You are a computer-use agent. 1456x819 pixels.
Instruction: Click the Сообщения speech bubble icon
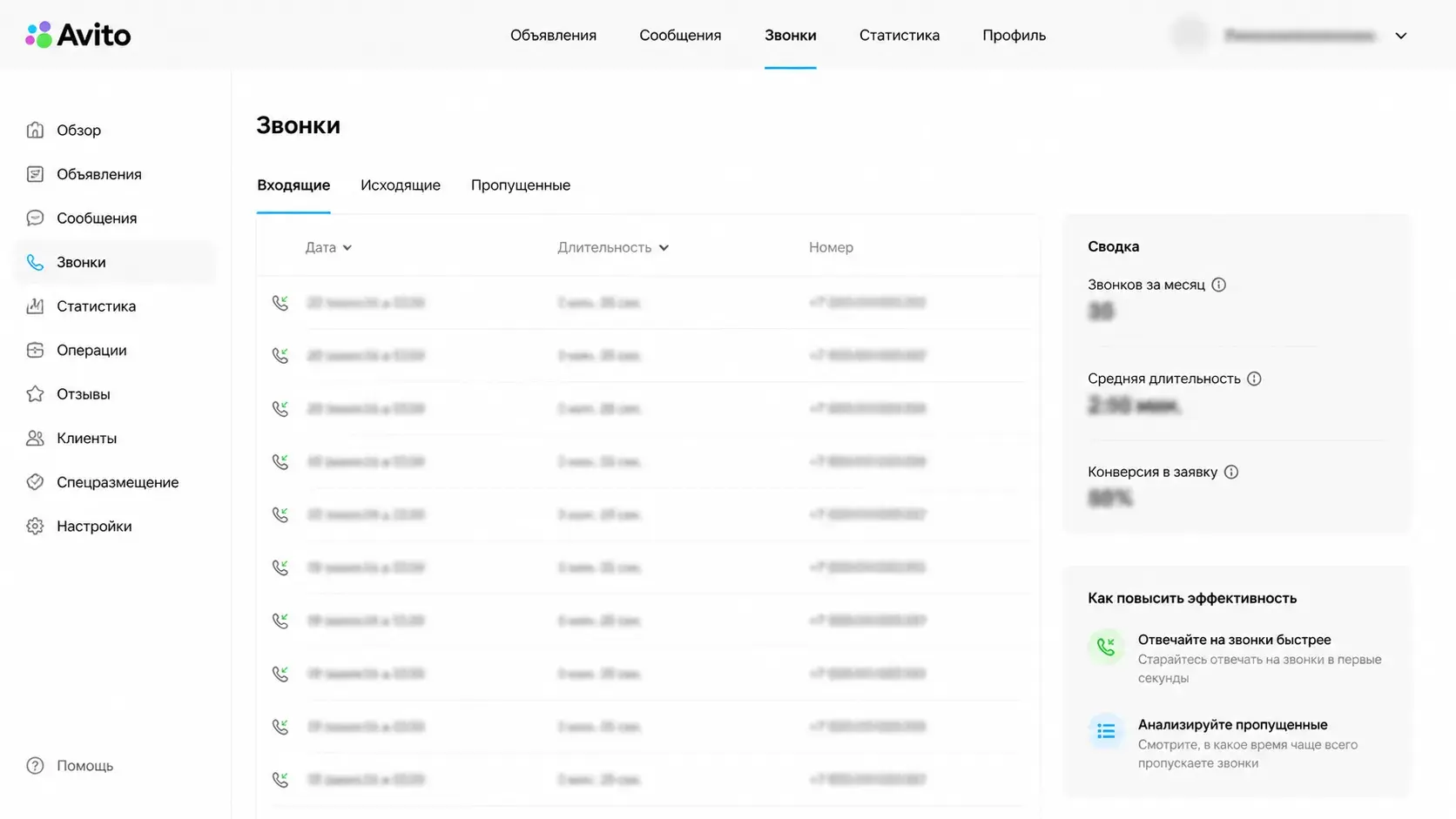point(35,218)
